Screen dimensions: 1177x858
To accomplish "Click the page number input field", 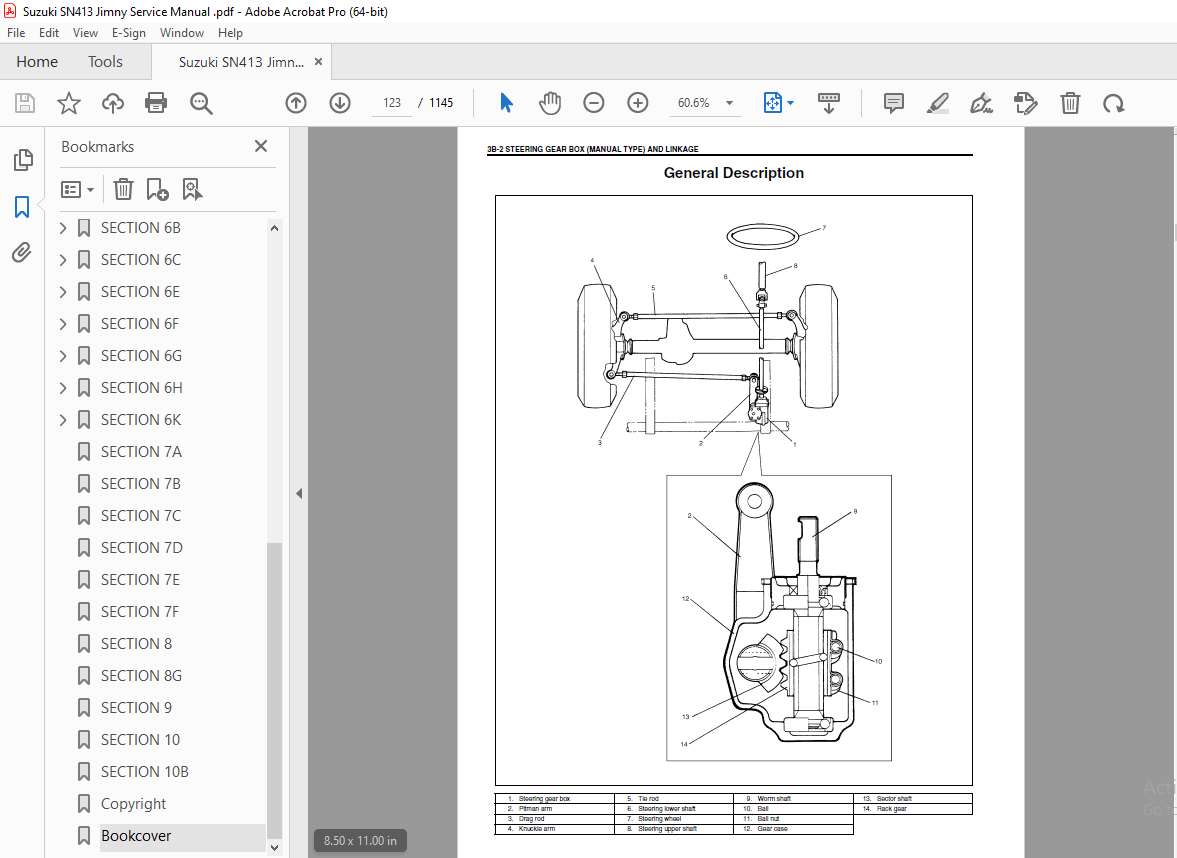I will [x=392, y=103].
